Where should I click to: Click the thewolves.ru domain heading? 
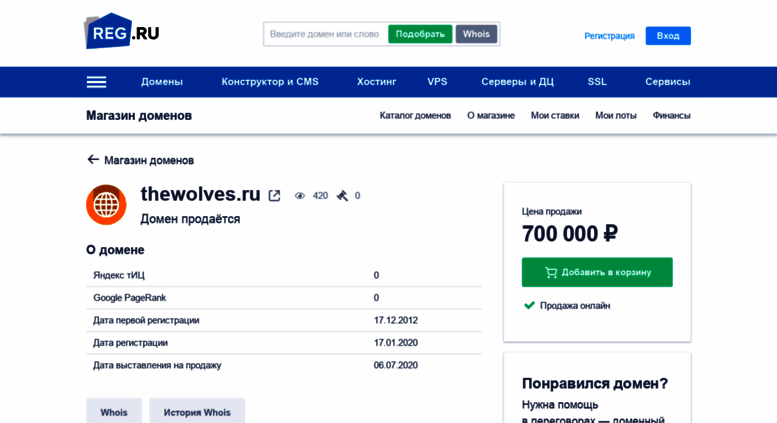coord(200,194)
